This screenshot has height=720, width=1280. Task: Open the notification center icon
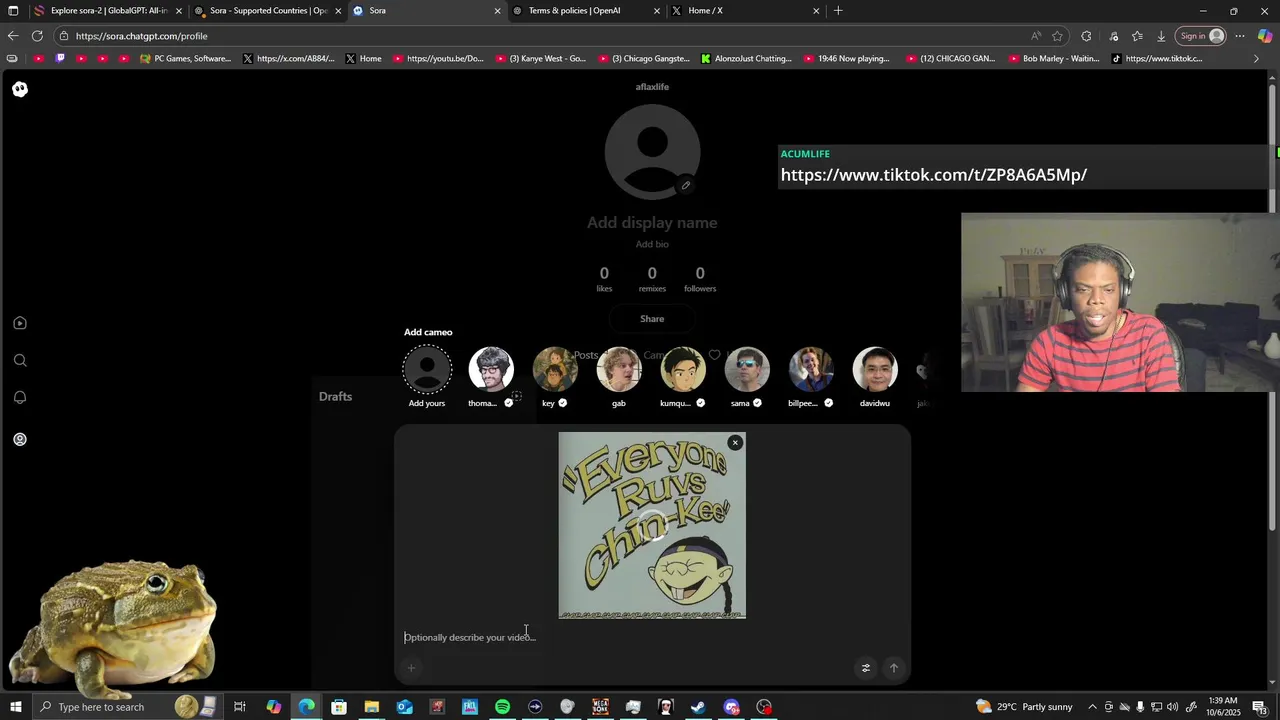tap(1259, 707)
